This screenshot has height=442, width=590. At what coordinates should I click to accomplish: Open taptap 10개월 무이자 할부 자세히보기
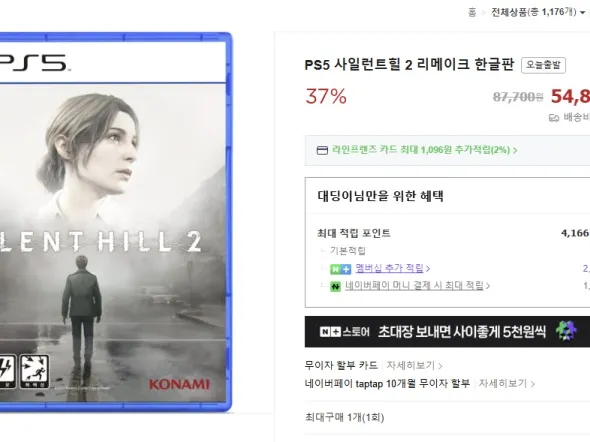(506, 384)
